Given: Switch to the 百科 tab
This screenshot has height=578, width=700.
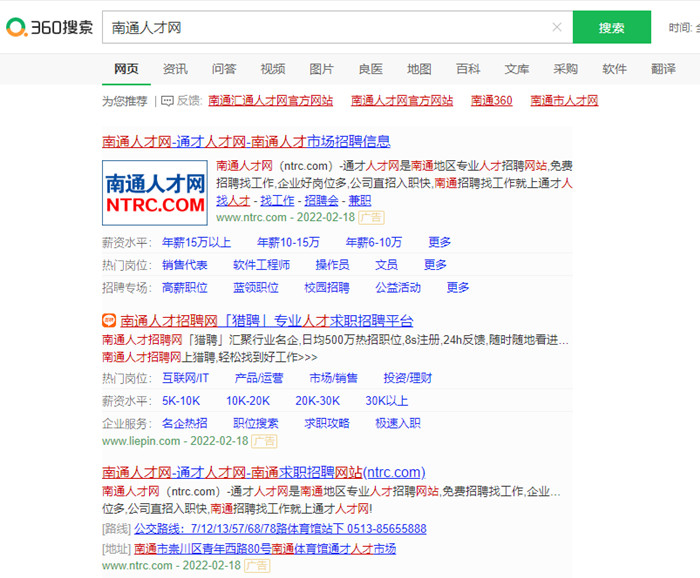Looking at the screenshot, I should (468, 69).
